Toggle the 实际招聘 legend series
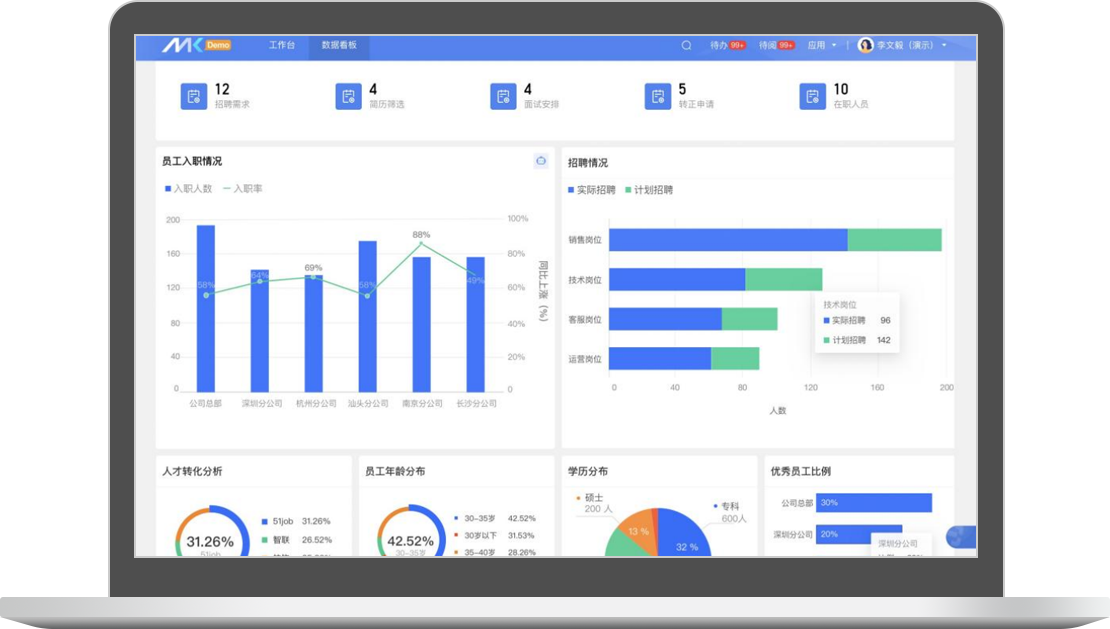Screen dimensions: 1110x629 (592, 190)
